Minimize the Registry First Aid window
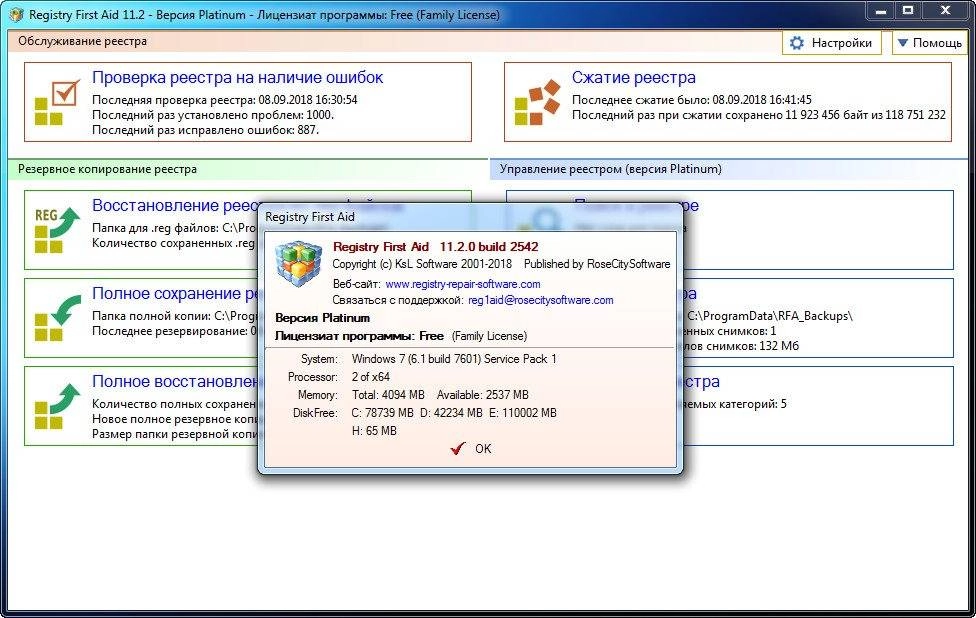The height and width of the screenshot is (618, 976). (880, 11)
